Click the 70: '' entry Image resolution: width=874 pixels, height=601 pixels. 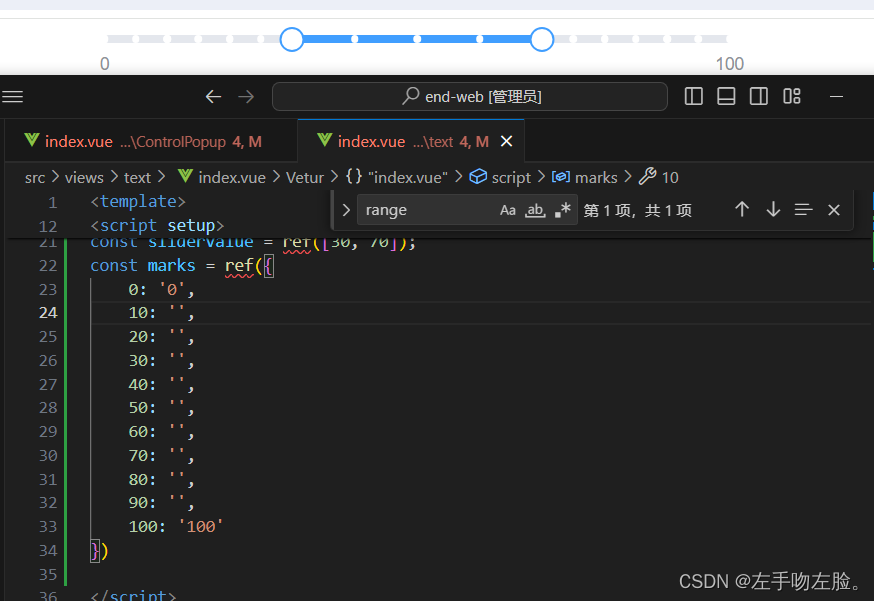coord(161,456)
